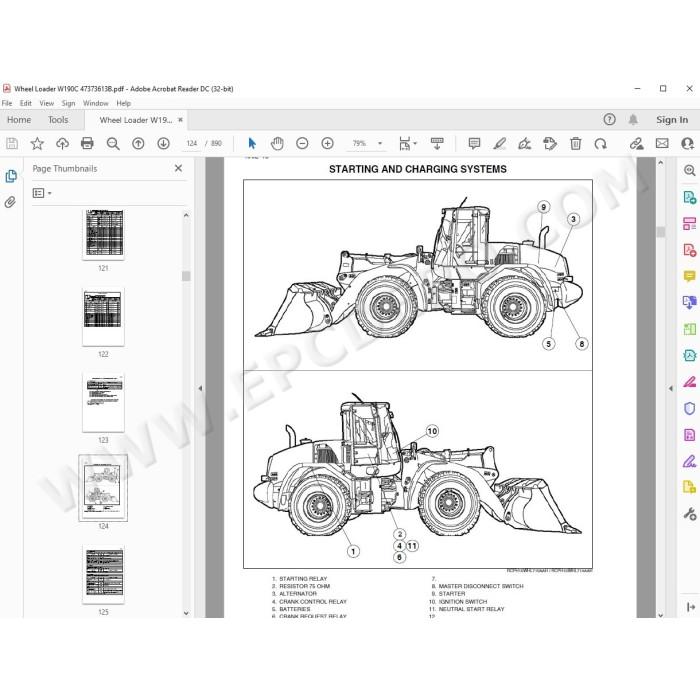Open the right pane search magnifier
Viewport: 700px width, 700px height.
coord(690,170)
